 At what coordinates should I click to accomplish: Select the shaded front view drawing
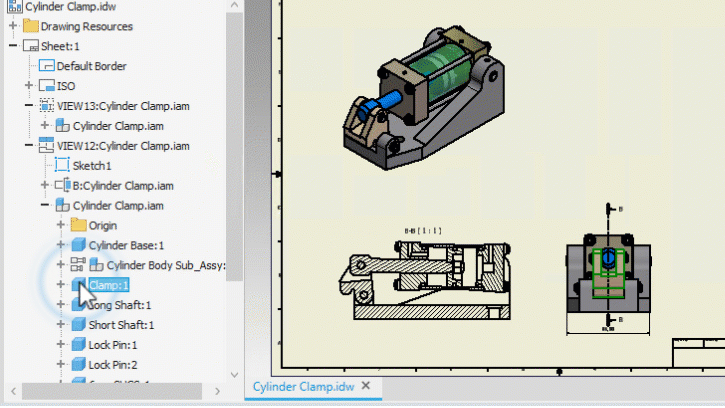click(608, 273)
